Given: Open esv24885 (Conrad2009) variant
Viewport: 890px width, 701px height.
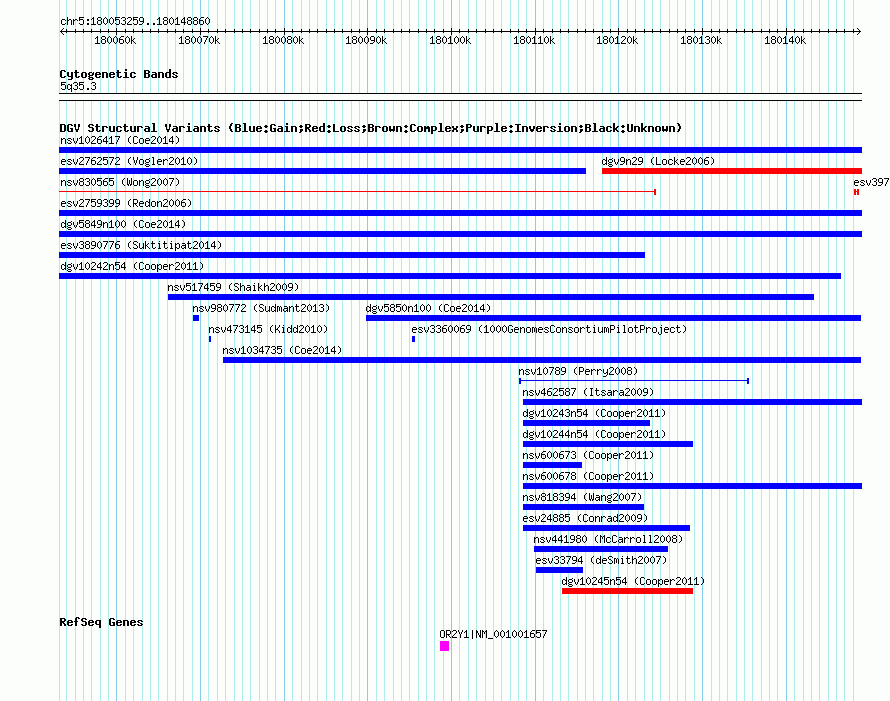Looking at the screenshot, I should pos(585,518).
